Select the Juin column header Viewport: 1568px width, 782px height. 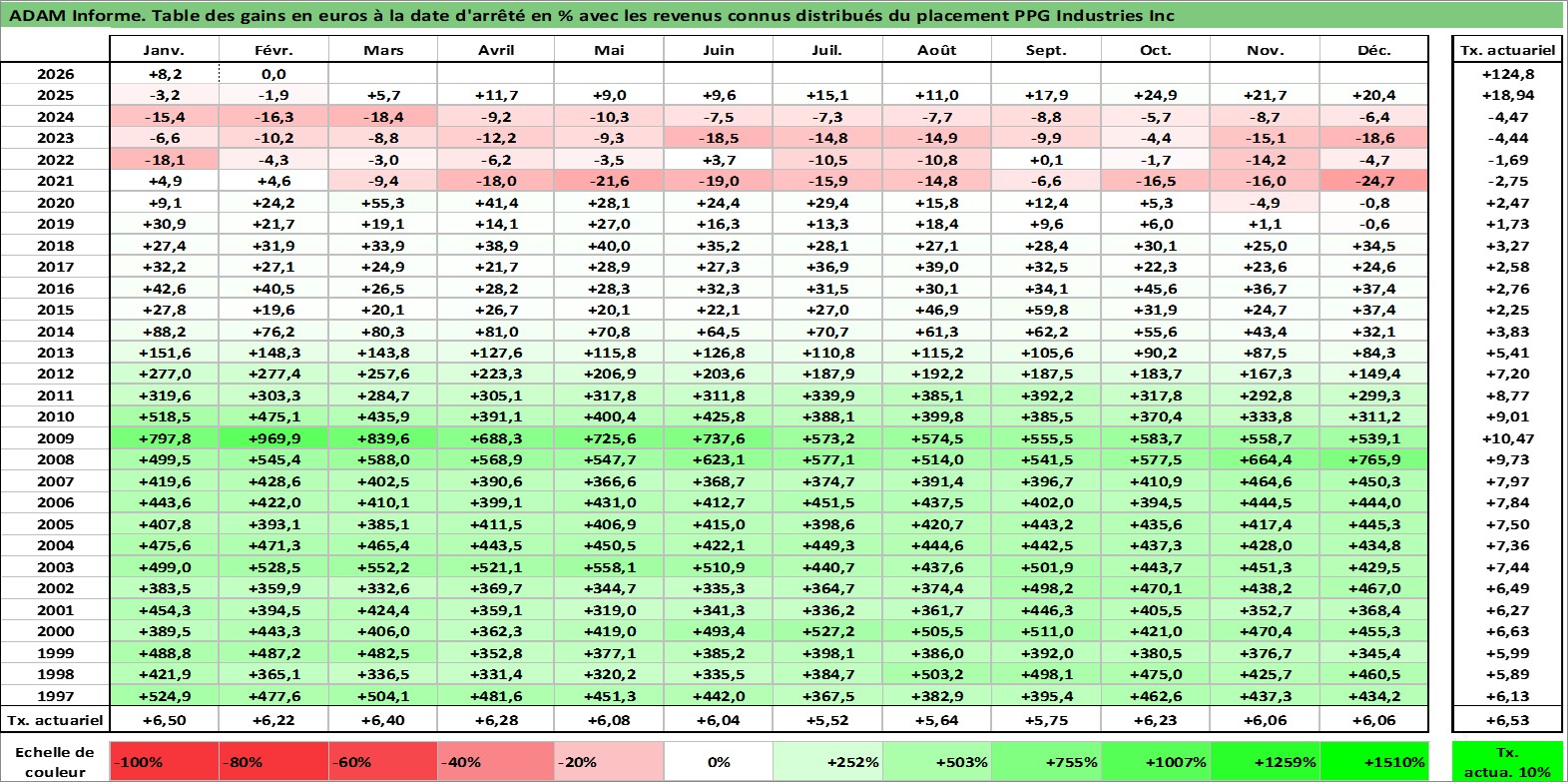(x=719, y=50)
